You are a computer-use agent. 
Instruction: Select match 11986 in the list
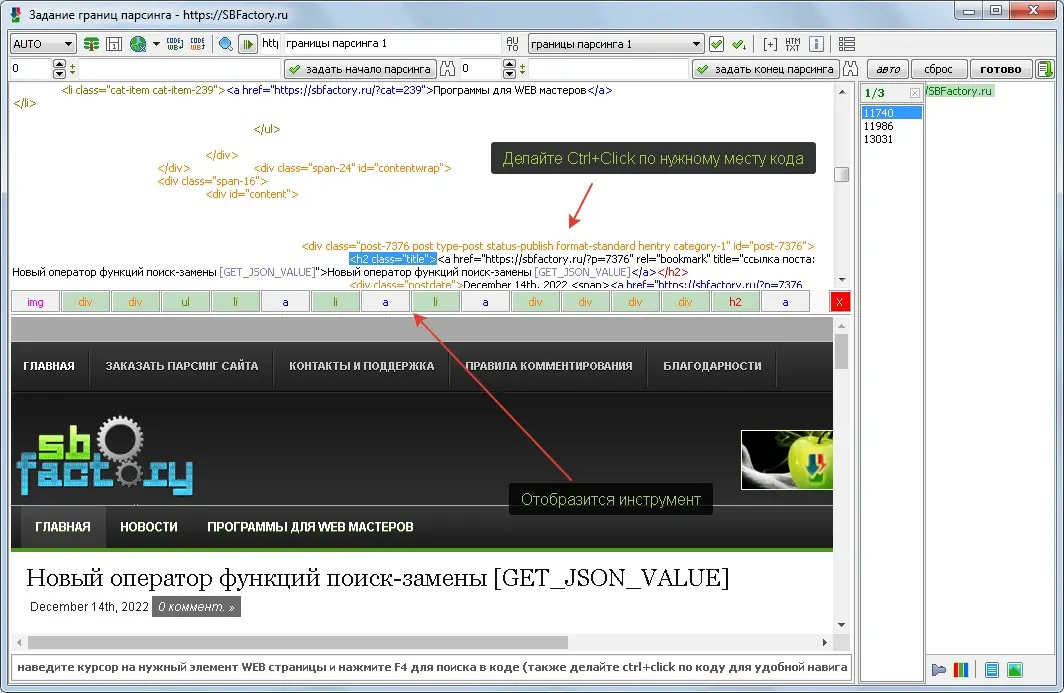892,126
